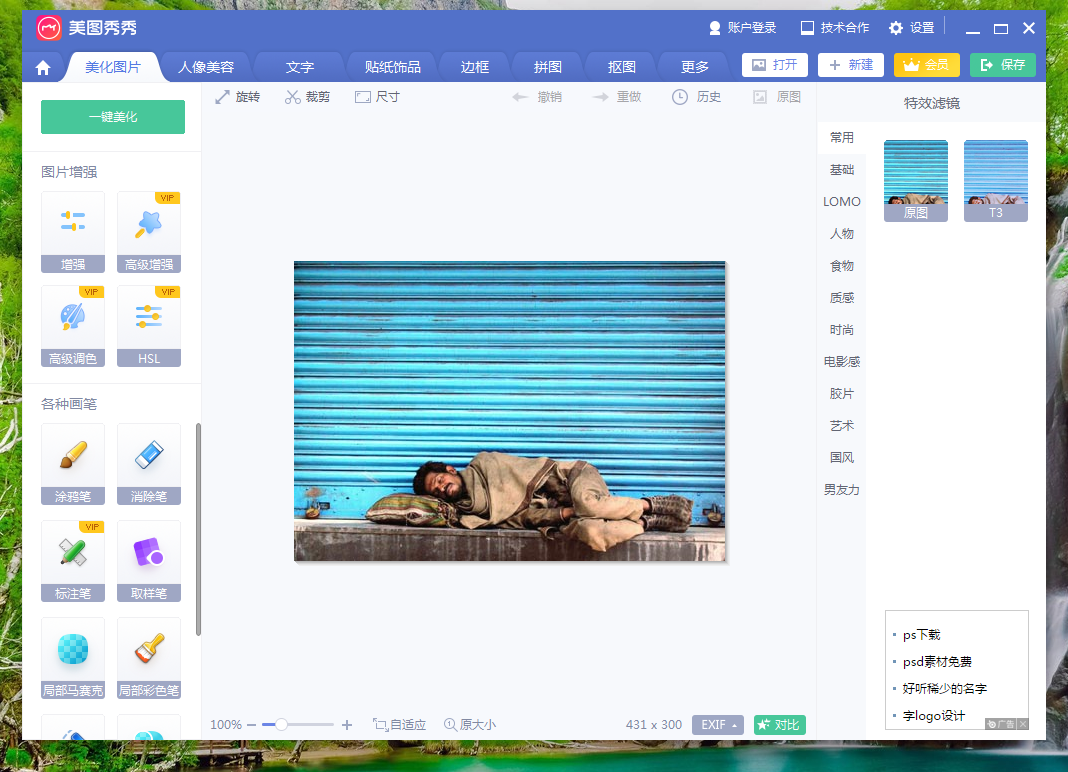Select the 涂鸦笔 graffiti pen tool
The width and height of the screenshot is (1068, 772).
point(72,464)
